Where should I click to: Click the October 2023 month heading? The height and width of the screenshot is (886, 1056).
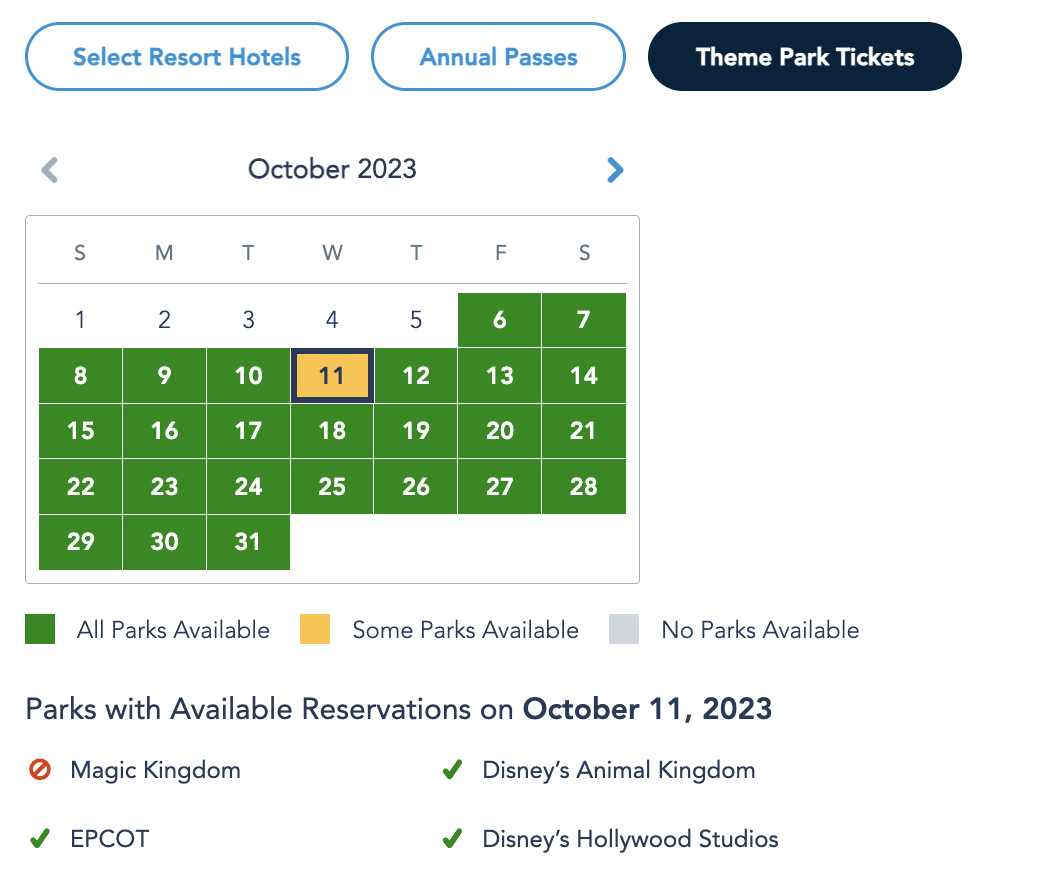(332, 169)
